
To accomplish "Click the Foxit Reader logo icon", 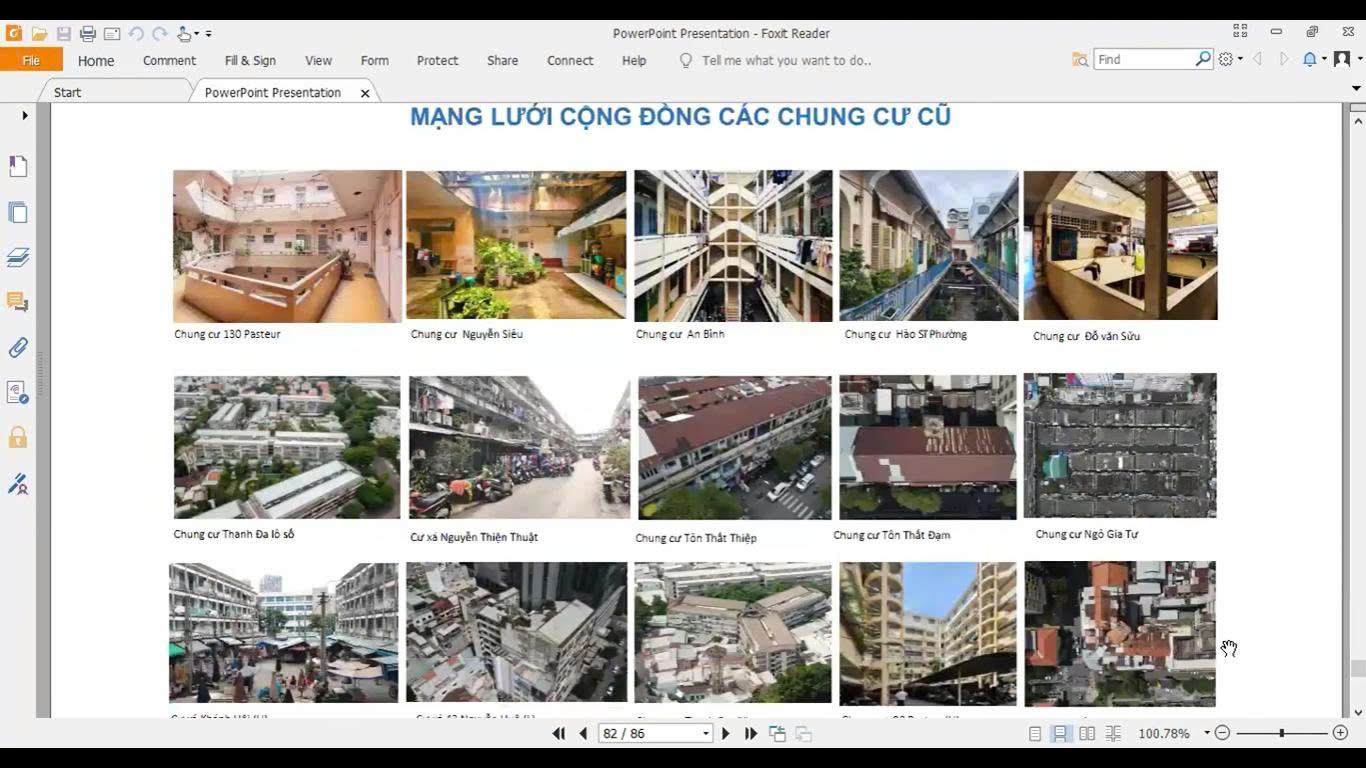I will pyautogui.click(x=14, y=33).
